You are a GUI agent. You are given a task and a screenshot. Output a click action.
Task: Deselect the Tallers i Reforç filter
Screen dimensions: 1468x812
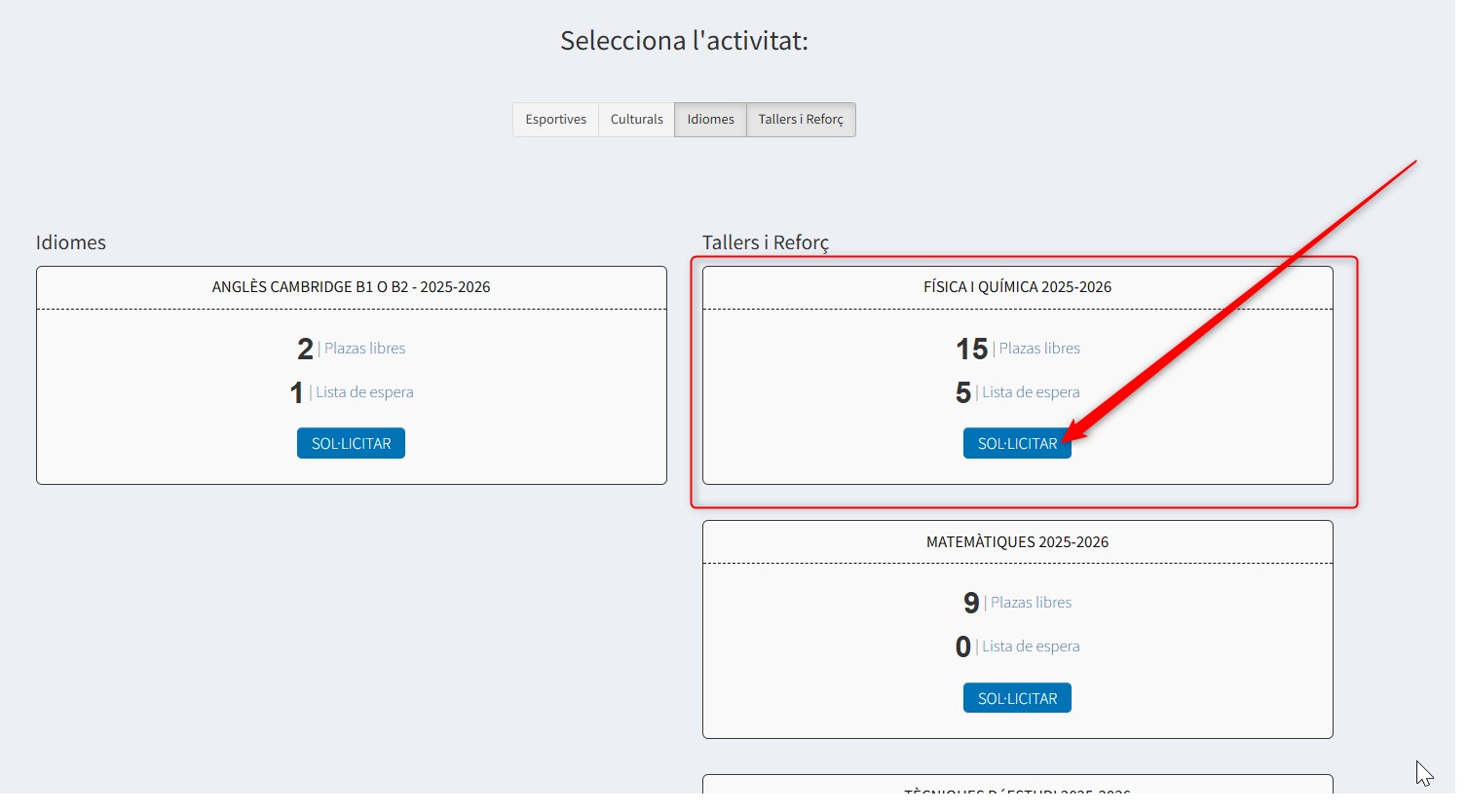(801, 120)
